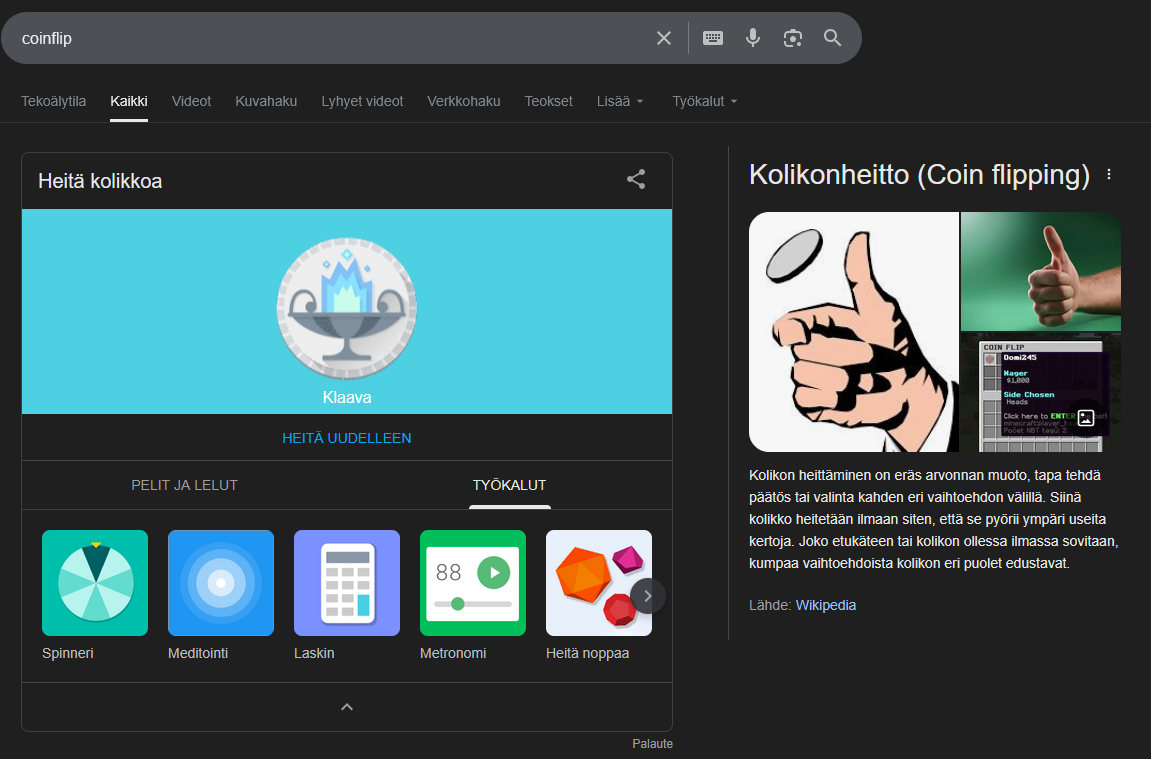Open the Spinneri tool icon
The height and width of the screenshot is (759, 1151).
coord(95,583)
